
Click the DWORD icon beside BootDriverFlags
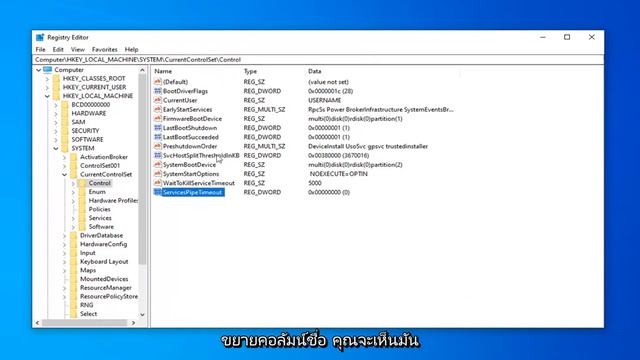pos(158,91)
